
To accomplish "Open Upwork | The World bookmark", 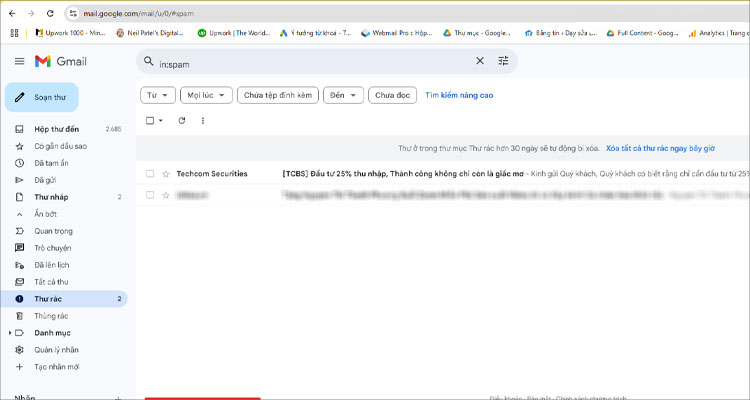I will (234, 33).
